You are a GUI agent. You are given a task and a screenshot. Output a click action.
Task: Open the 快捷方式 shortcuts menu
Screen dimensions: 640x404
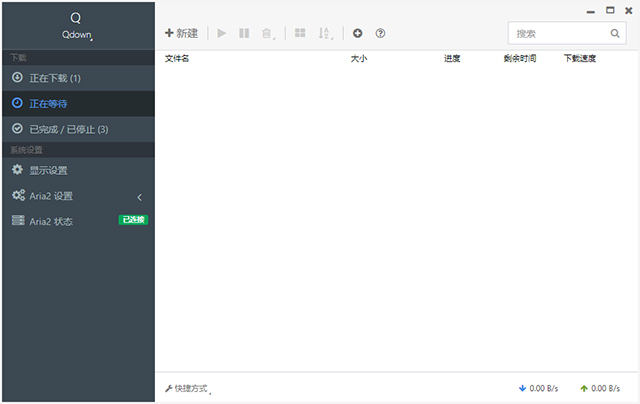tap(187, 388)
